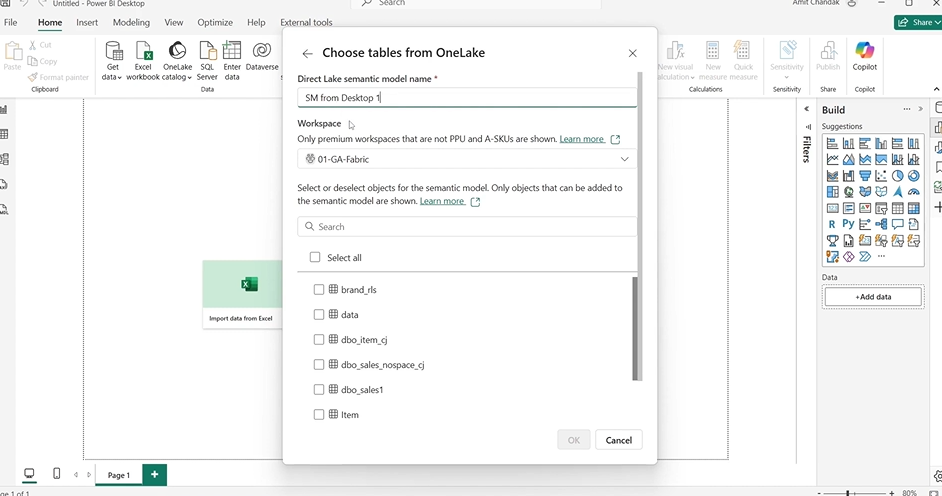The width and height of the screenshot is (942, 496).
Task: Select the treemap visual
Action: click(x=832, y=192)
